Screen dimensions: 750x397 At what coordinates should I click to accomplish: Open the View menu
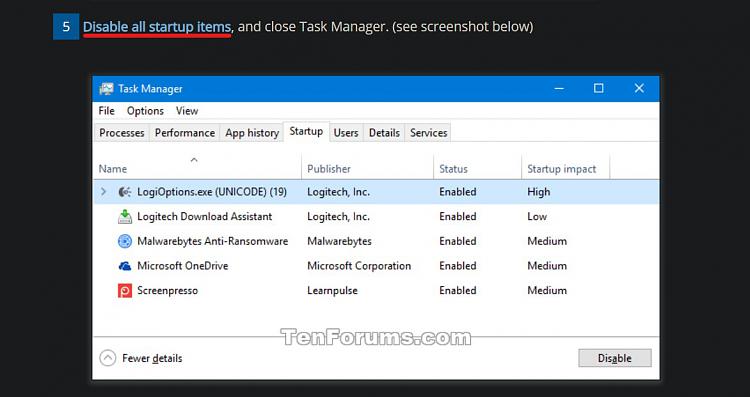[187, 111]
